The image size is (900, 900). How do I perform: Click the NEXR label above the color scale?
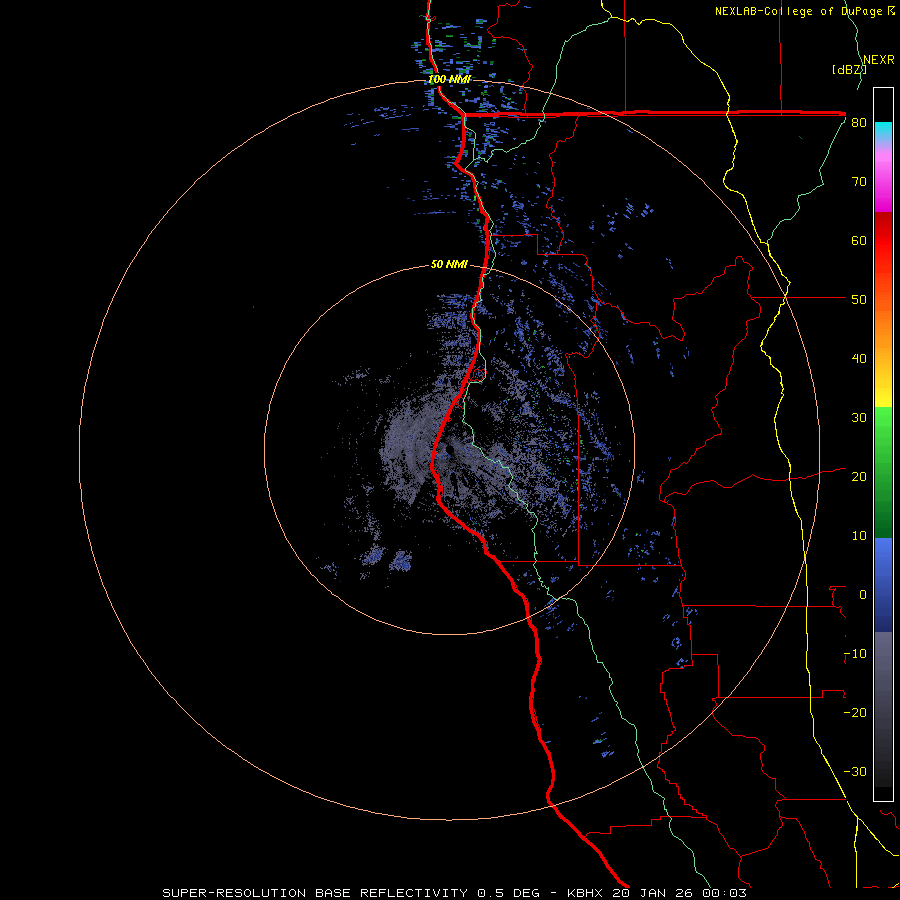(879, 60)
